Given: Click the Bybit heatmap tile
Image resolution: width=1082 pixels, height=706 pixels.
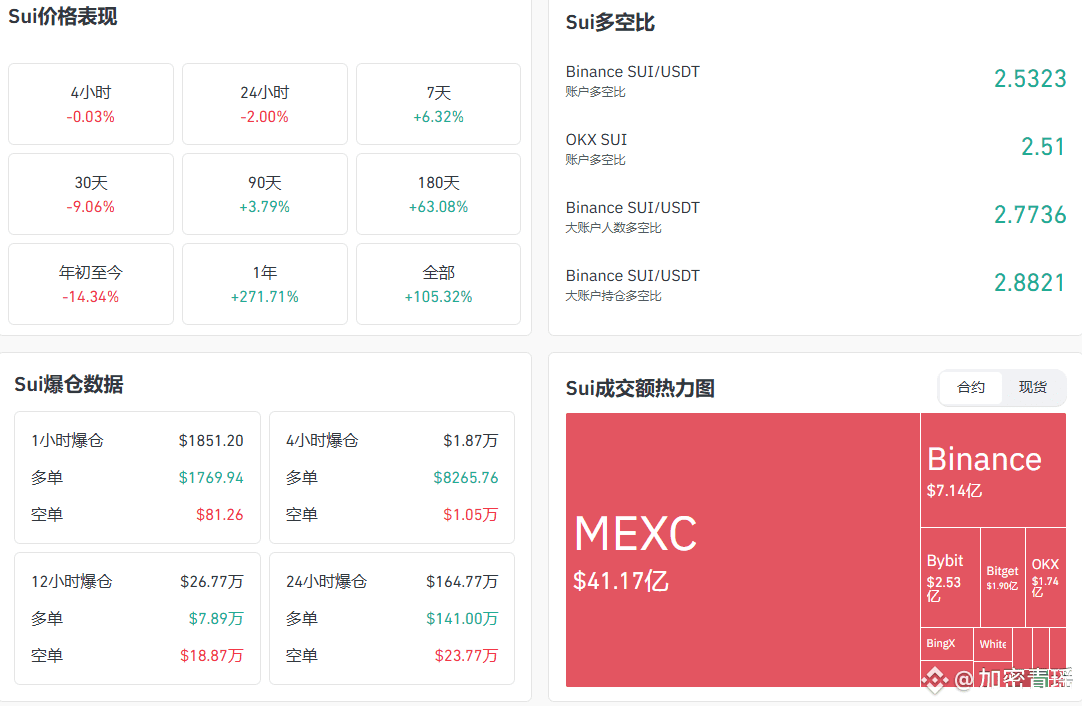Looking at the screenshot, I should point(950,577).
